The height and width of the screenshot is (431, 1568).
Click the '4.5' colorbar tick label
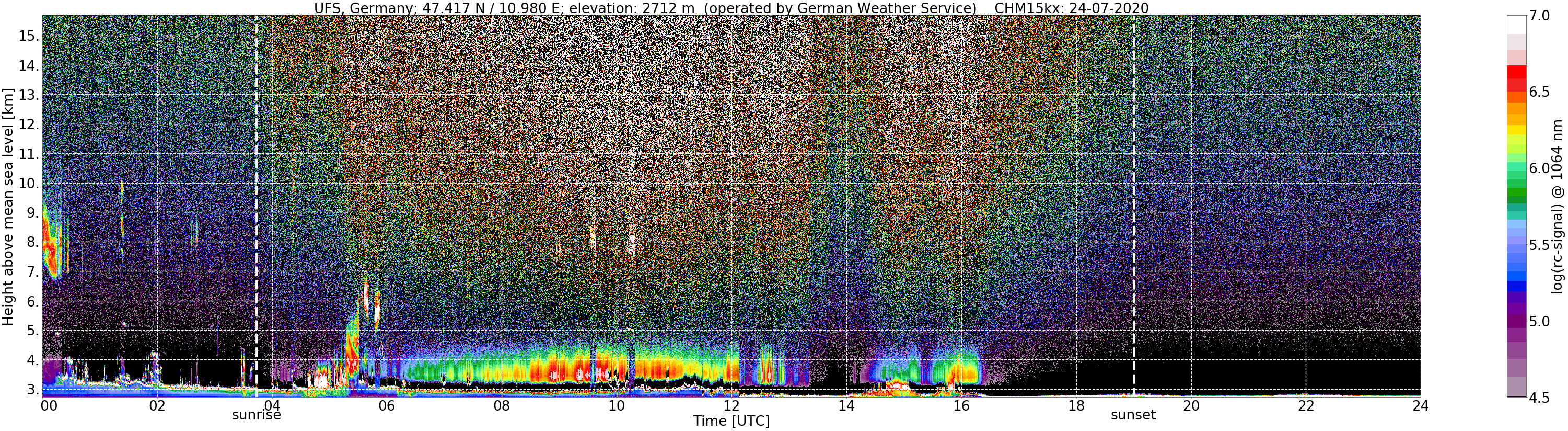coord(1538,398)
